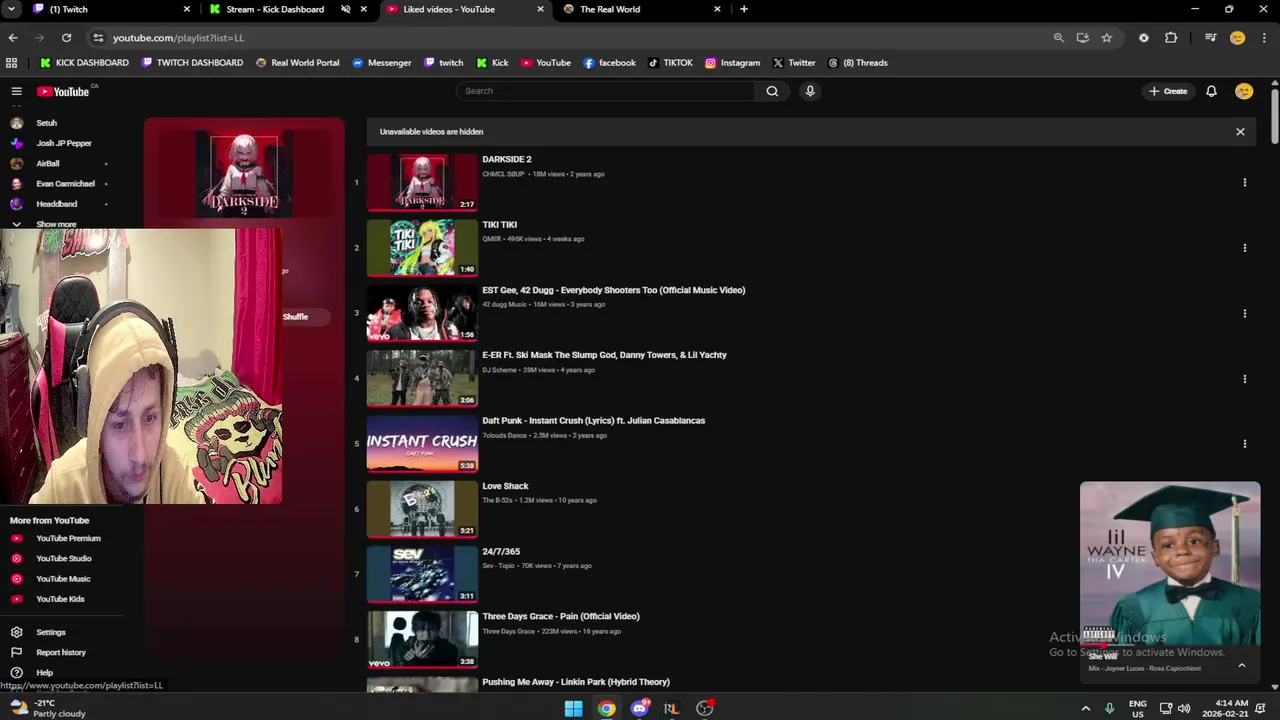Open the Real World Portal bookmark
Image resolution: width=1280 pixels, height=720 pixels.
coord(297,62)
